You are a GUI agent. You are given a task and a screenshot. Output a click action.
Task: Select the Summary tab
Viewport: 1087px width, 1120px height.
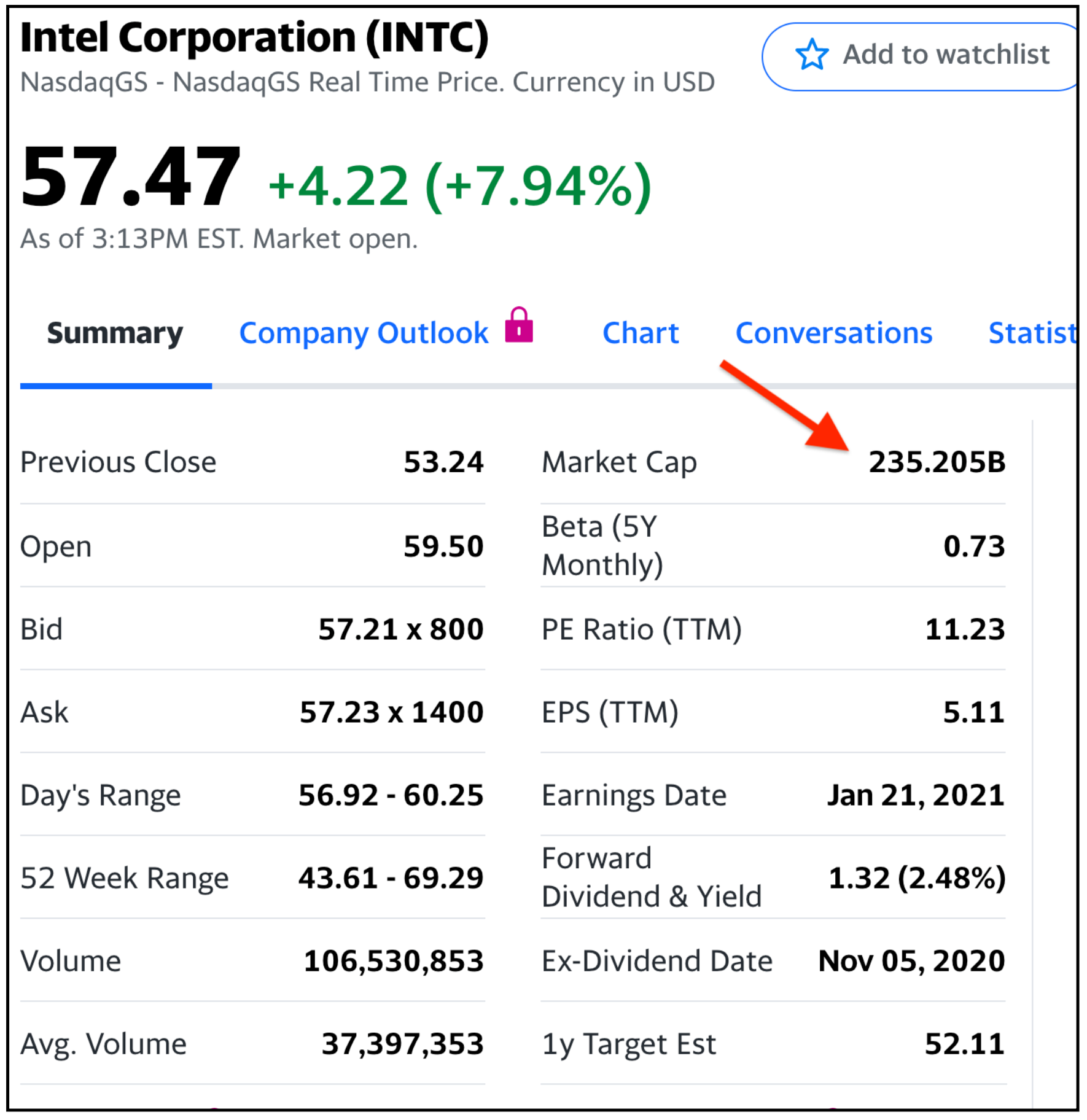pos(115,333)
